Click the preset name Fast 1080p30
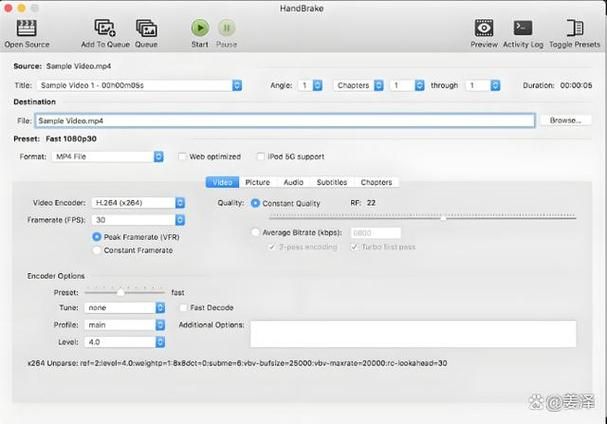The image size is (607, 424). pos(71,139)
